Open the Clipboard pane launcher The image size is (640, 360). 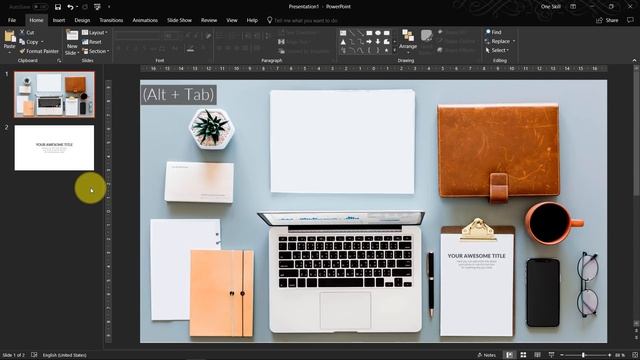(x=59, y=60)
